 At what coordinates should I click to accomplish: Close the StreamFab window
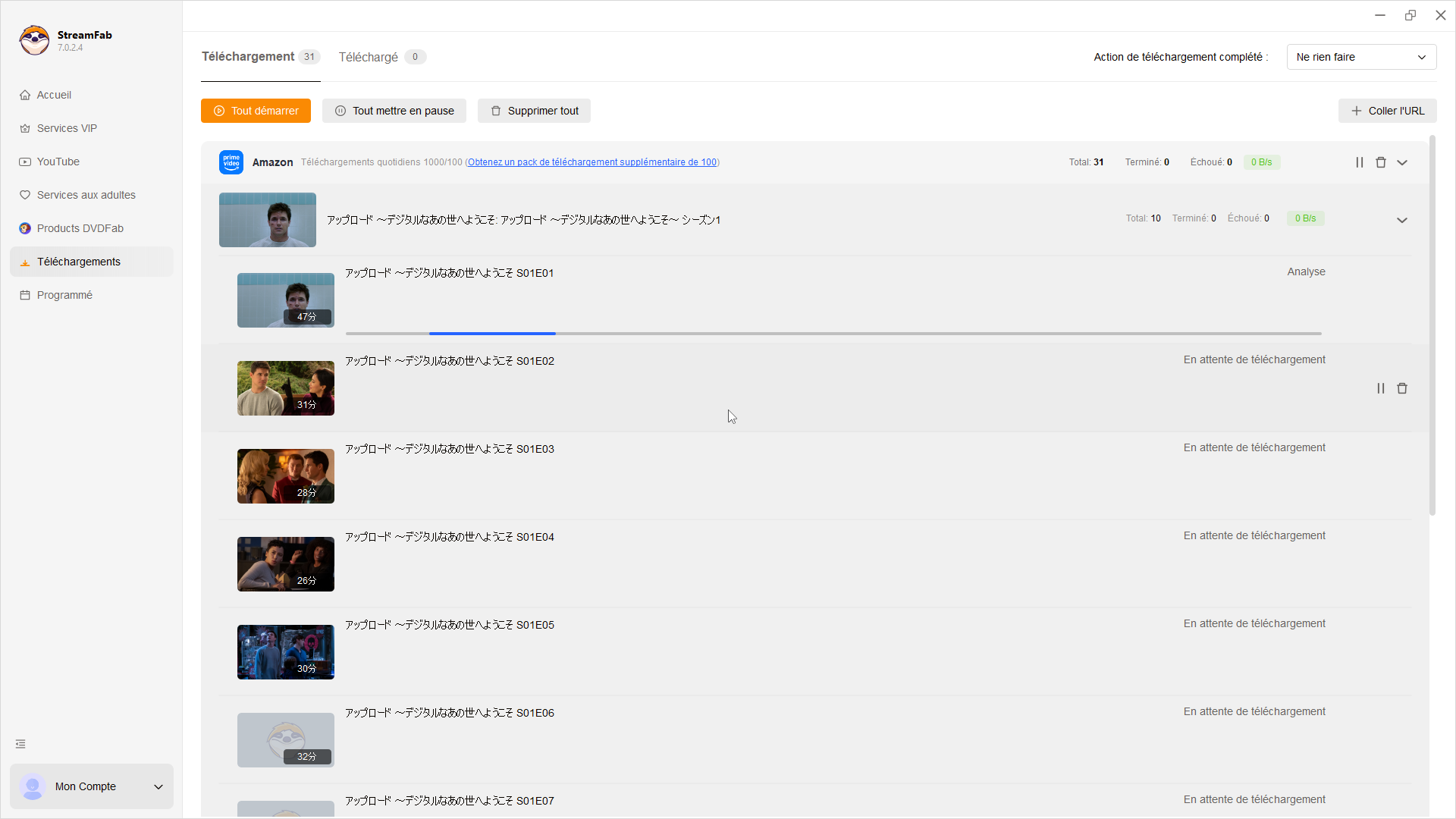click(1441, 15)
